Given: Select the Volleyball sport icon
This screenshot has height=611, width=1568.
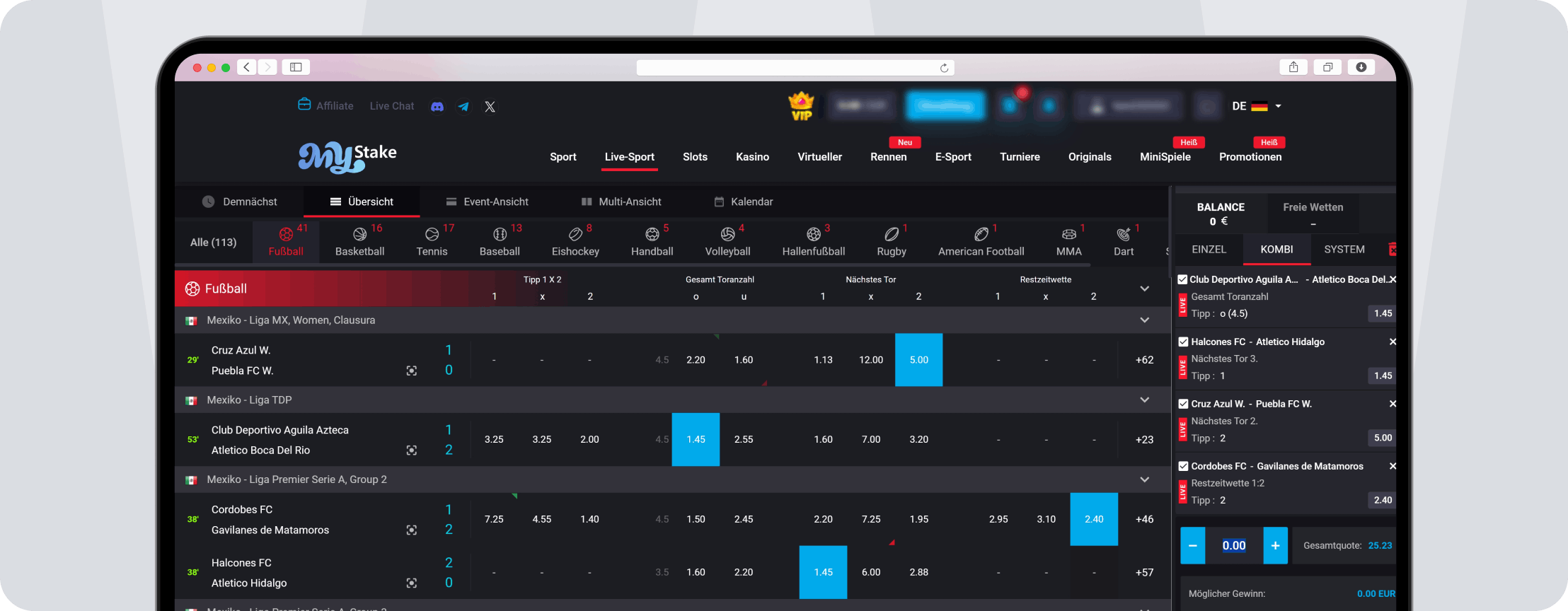Looking at the screenshot, I should 727,234.
